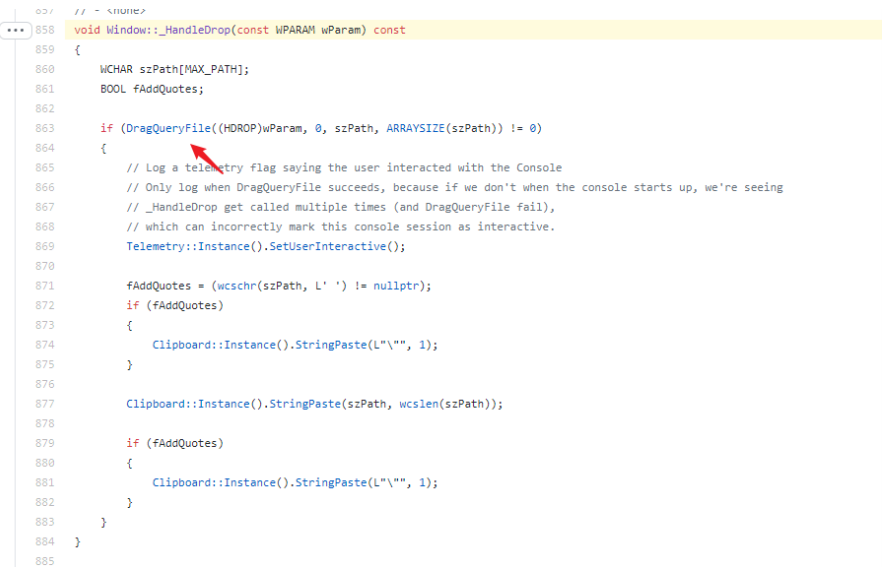The width and height of the screenshot is (893, 567).
Task: Click the Telemetry class name
Action: [x=155, y=246]
